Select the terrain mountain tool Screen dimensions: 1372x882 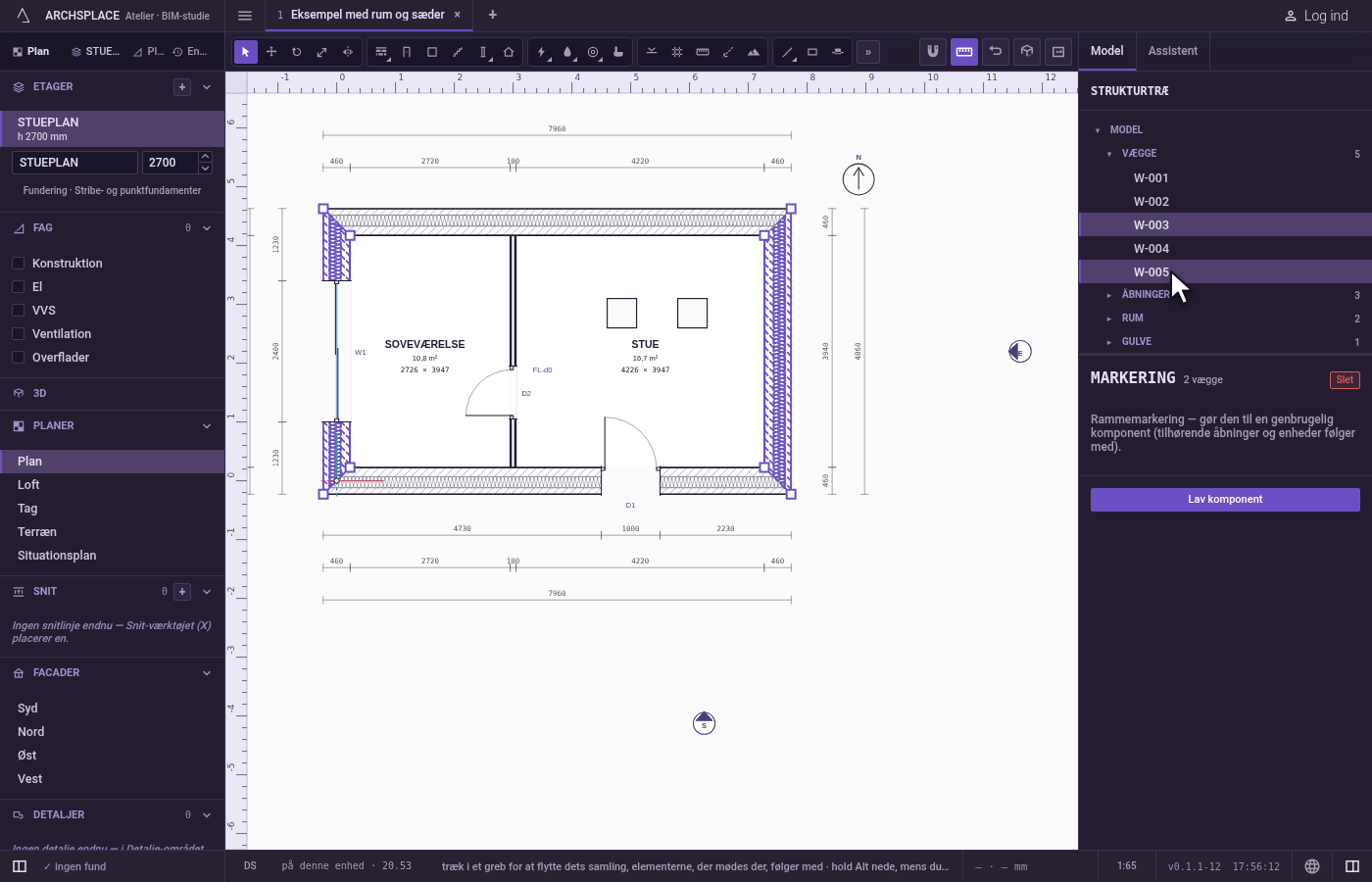tap(754, 52)
